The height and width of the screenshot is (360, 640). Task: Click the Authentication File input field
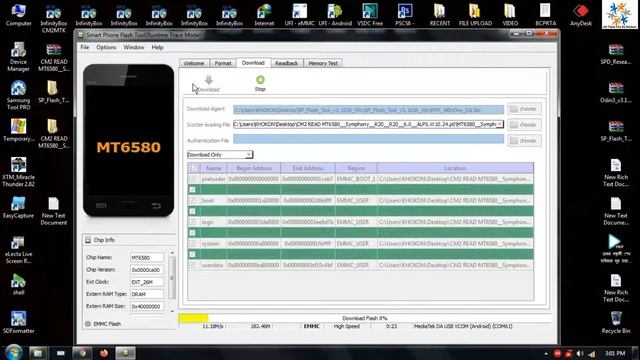[x=368, y=140]
